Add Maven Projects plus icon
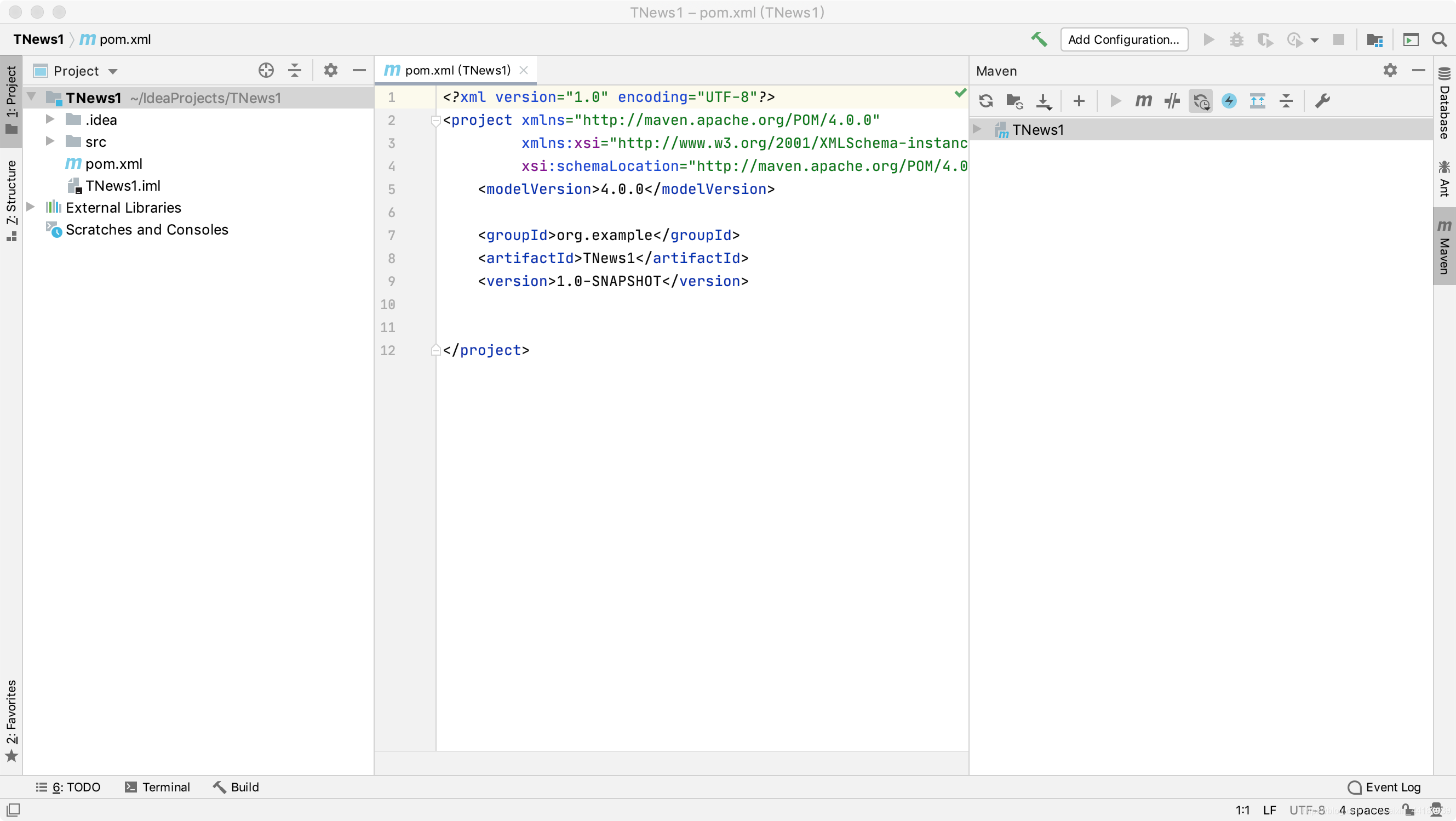 point(1079,101)
